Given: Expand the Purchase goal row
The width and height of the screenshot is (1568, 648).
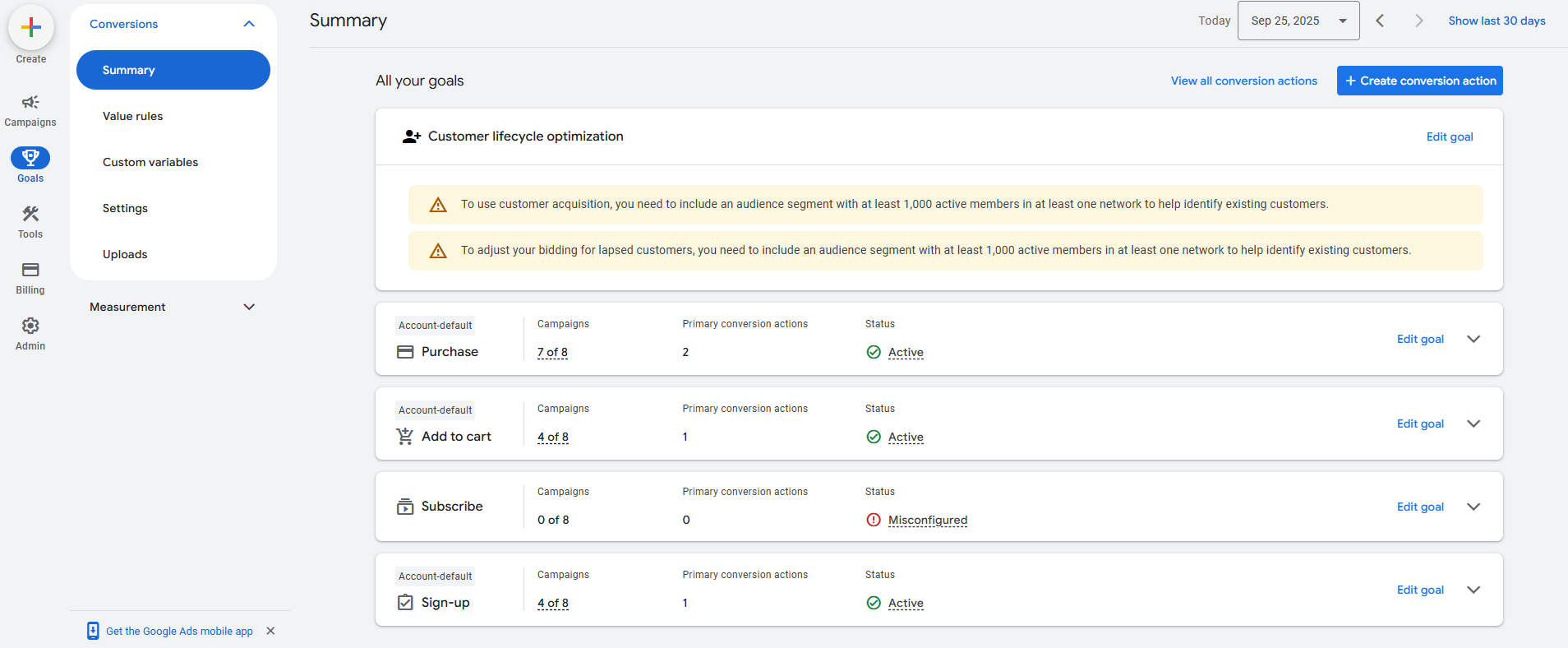Looking at the screenshot, I should (1473, 339).
